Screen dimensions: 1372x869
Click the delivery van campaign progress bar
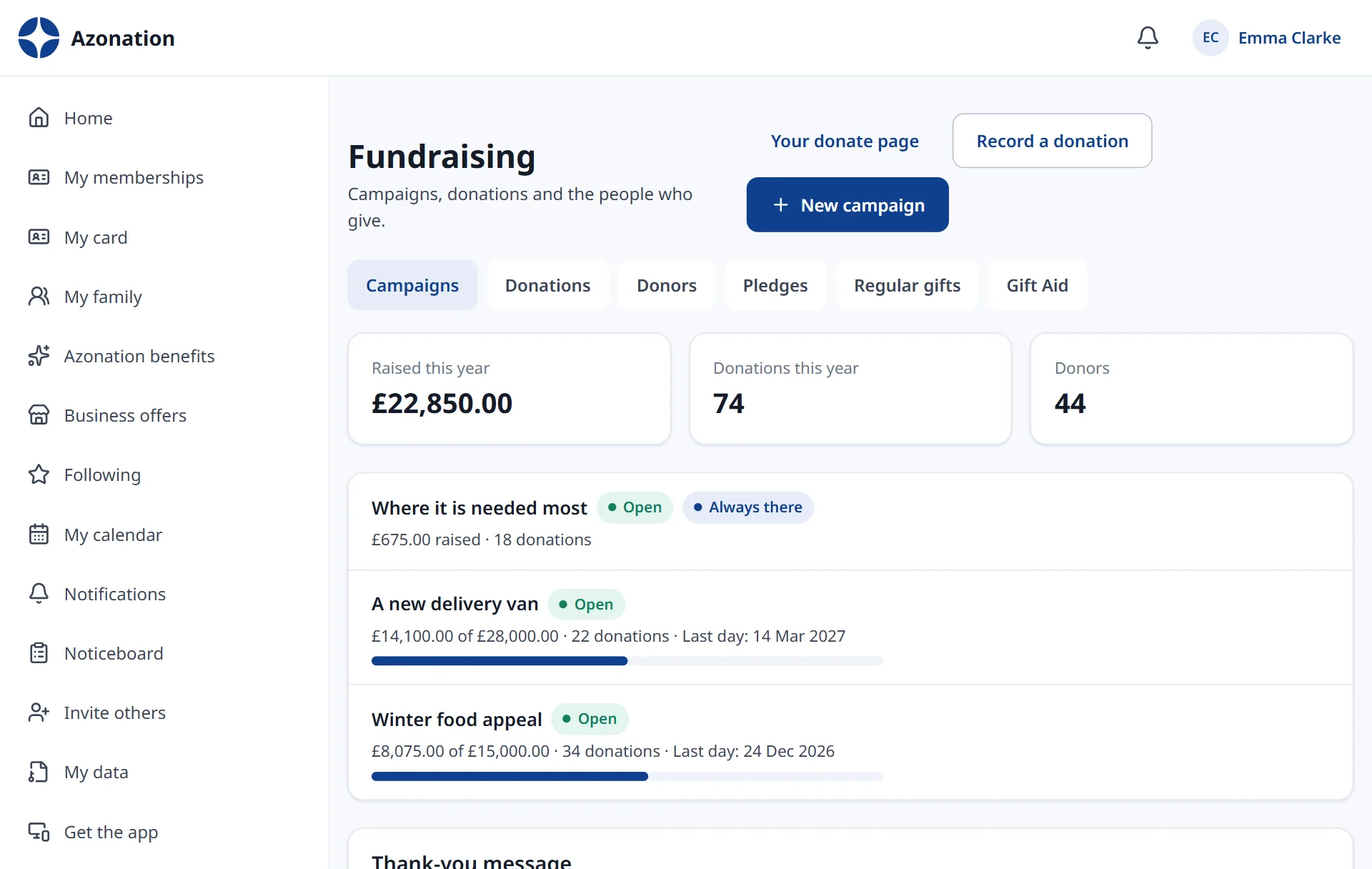[627, 661]
